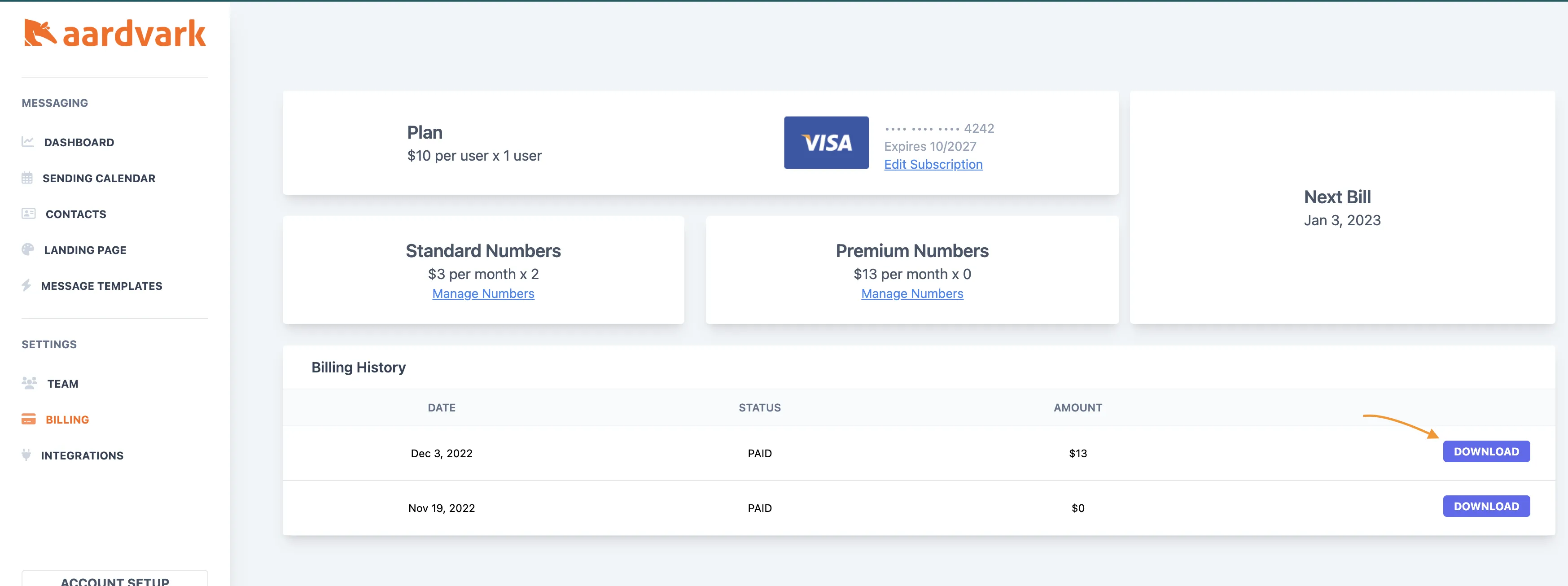Viewport: 1568px width, 586px height.
Task: Click Manage Numbers under Standard Numbers
Action: point(483,293)
